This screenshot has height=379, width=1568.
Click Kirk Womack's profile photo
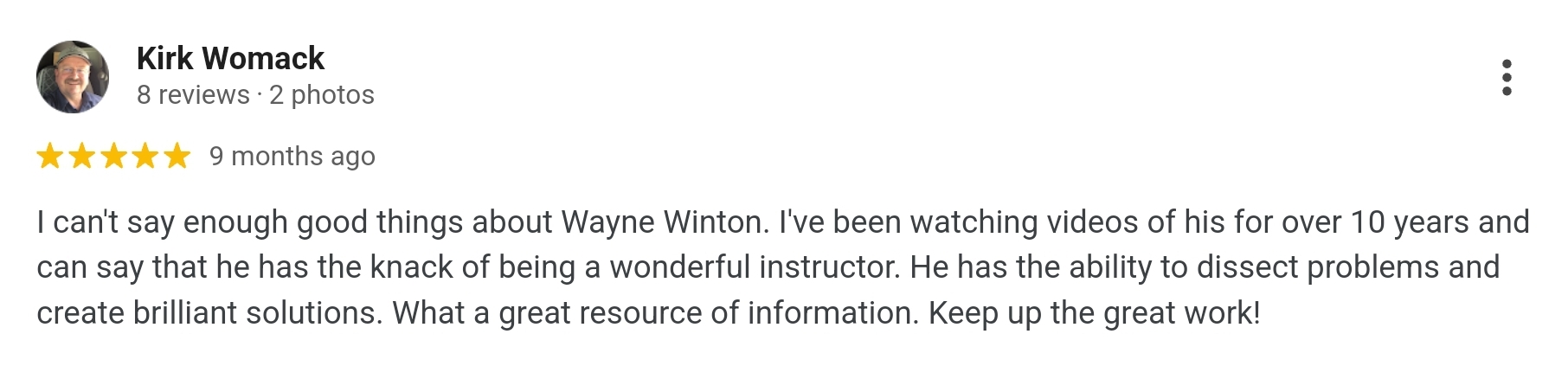(73, 77)
